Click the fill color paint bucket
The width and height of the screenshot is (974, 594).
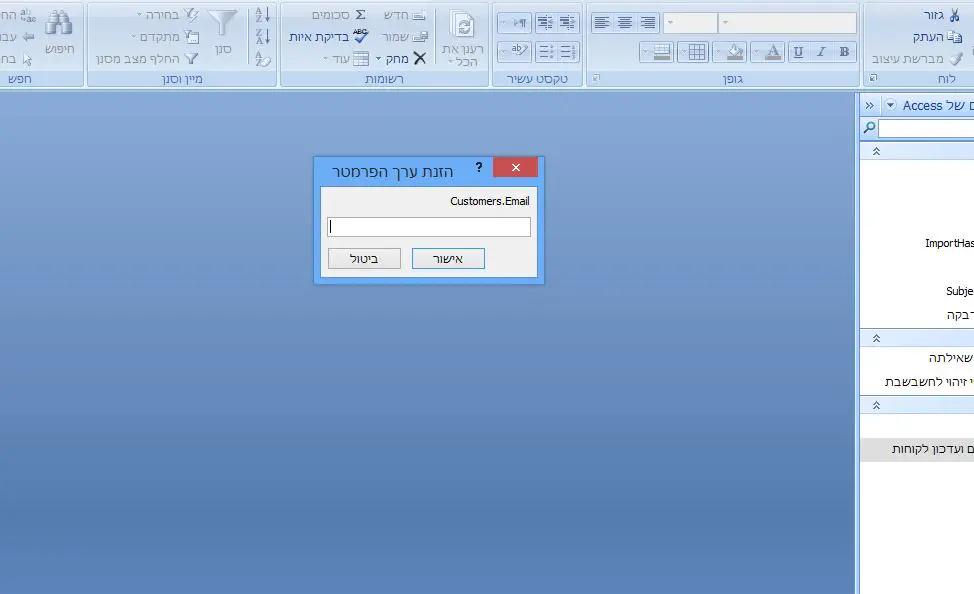click(735, 52)
